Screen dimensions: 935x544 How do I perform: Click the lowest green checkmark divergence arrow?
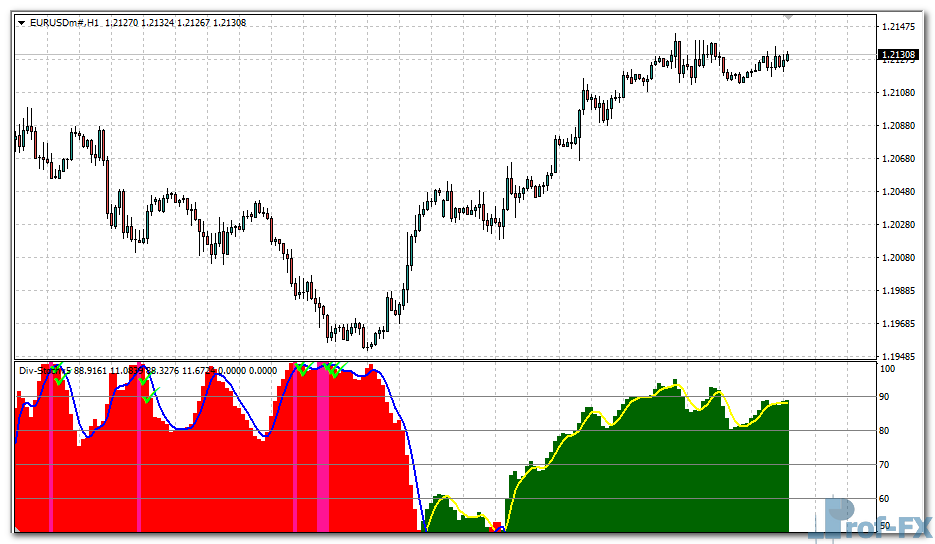(x=147, y=399)
